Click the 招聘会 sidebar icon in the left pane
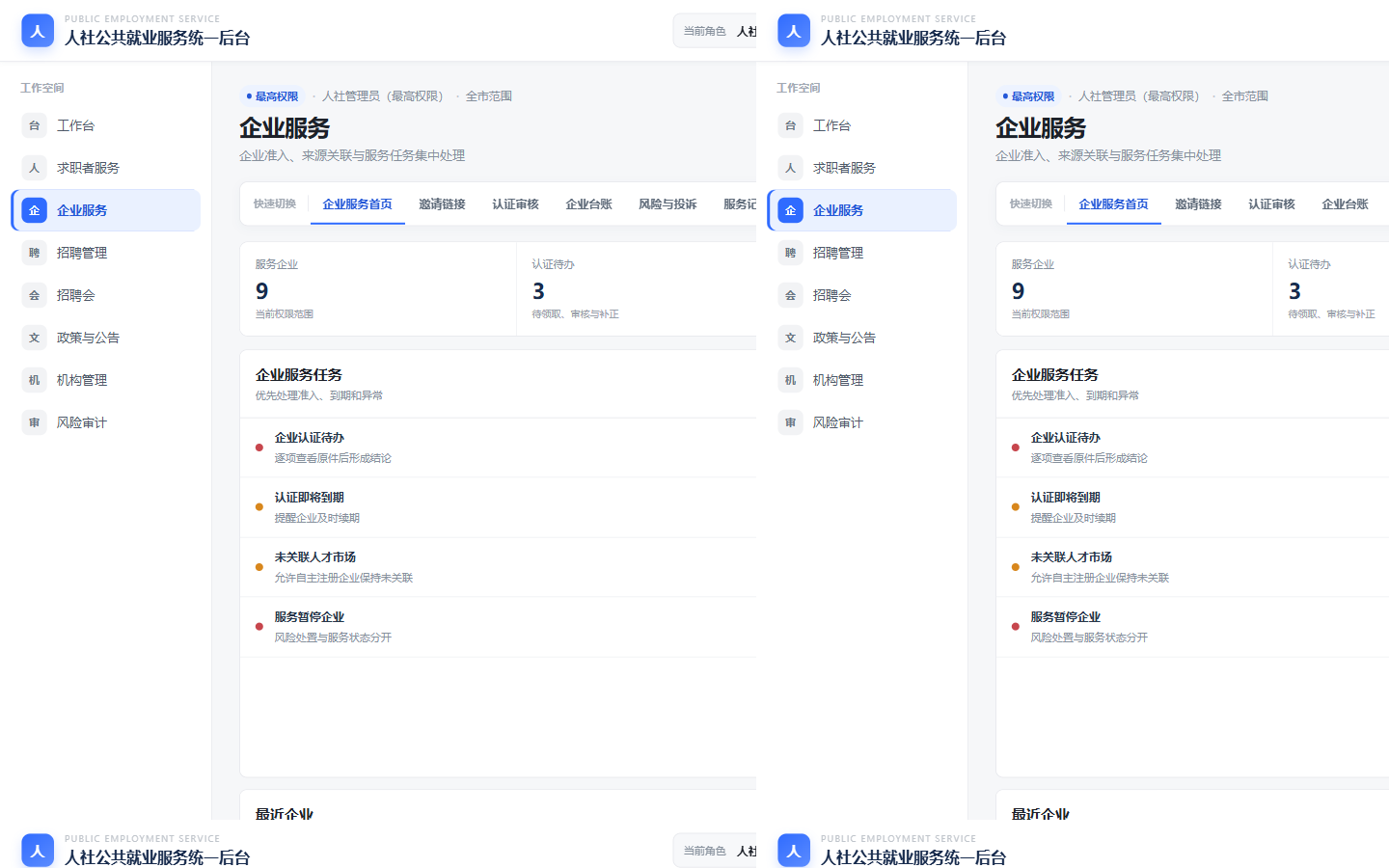The width and height of the screenshot is (1389, 868). [34, 295]
